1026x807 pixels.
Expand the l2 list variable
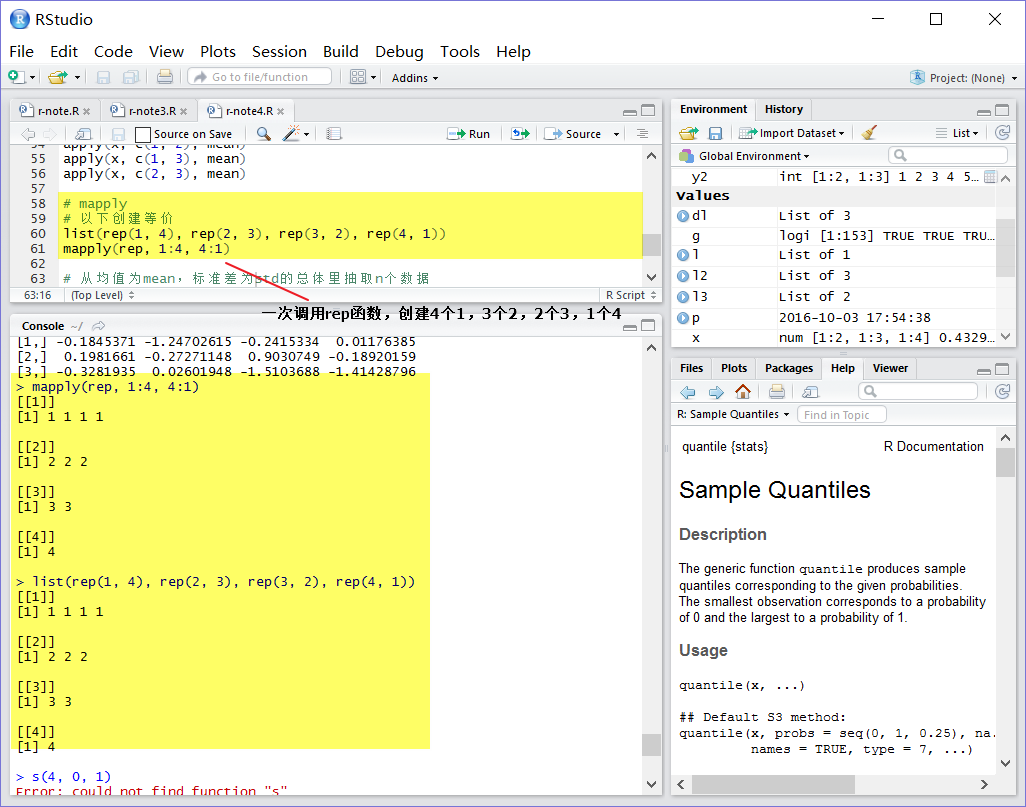click(682, 276)
